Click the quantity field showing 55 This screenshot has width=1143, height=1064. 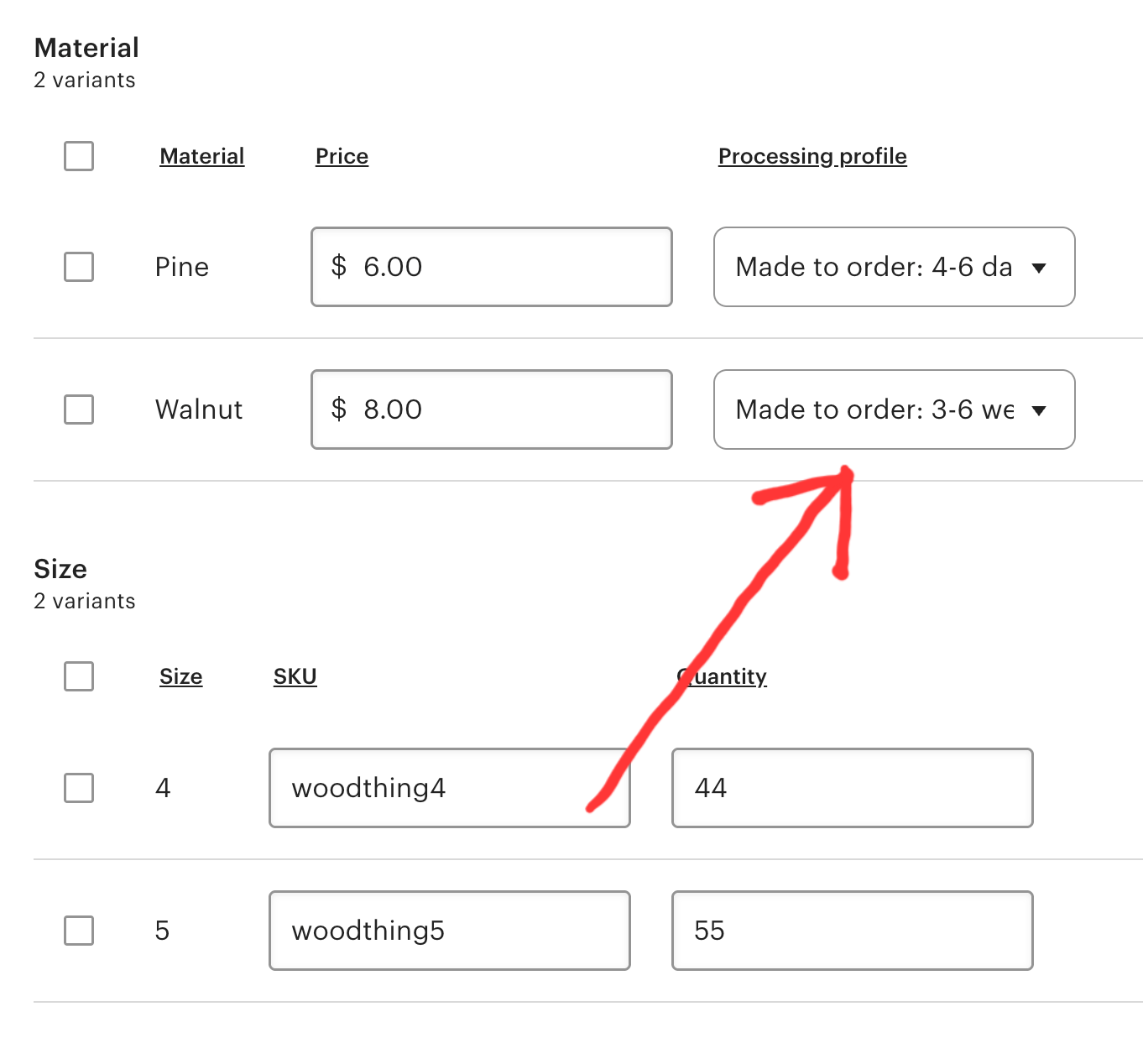[852, 931]
